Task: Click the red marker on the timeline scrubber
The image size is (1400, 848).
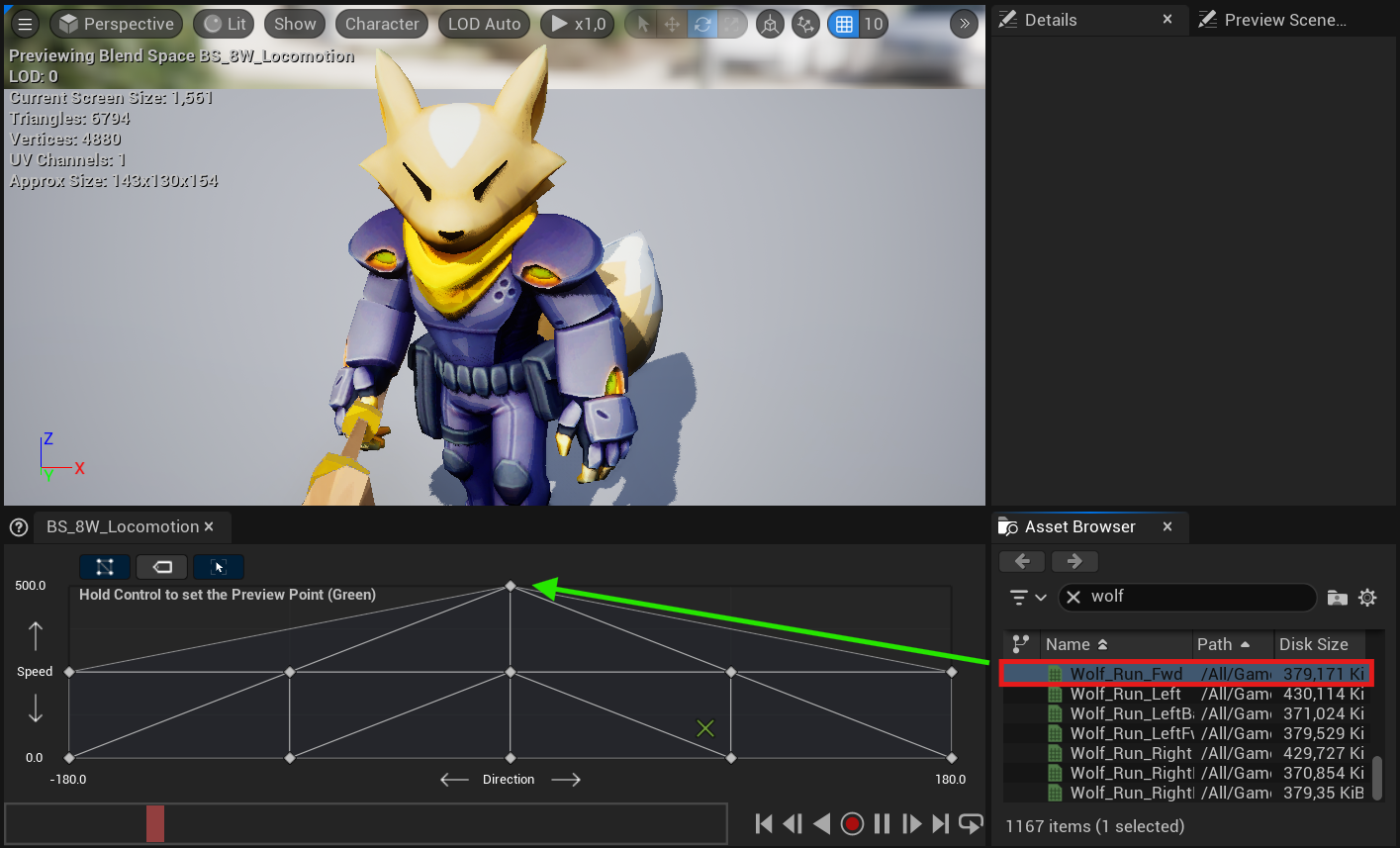Action: (x=155, y=823)
